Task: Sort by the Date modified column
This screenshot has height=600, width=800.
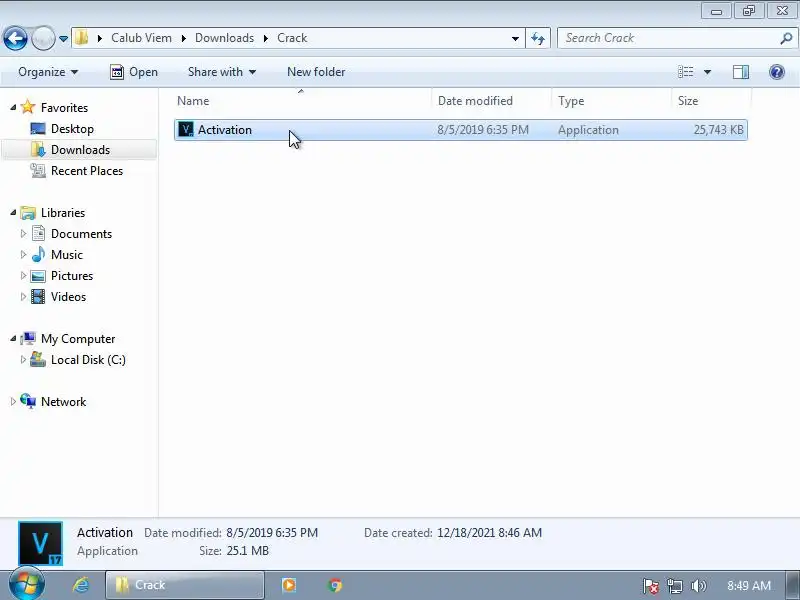Action: 492,101
